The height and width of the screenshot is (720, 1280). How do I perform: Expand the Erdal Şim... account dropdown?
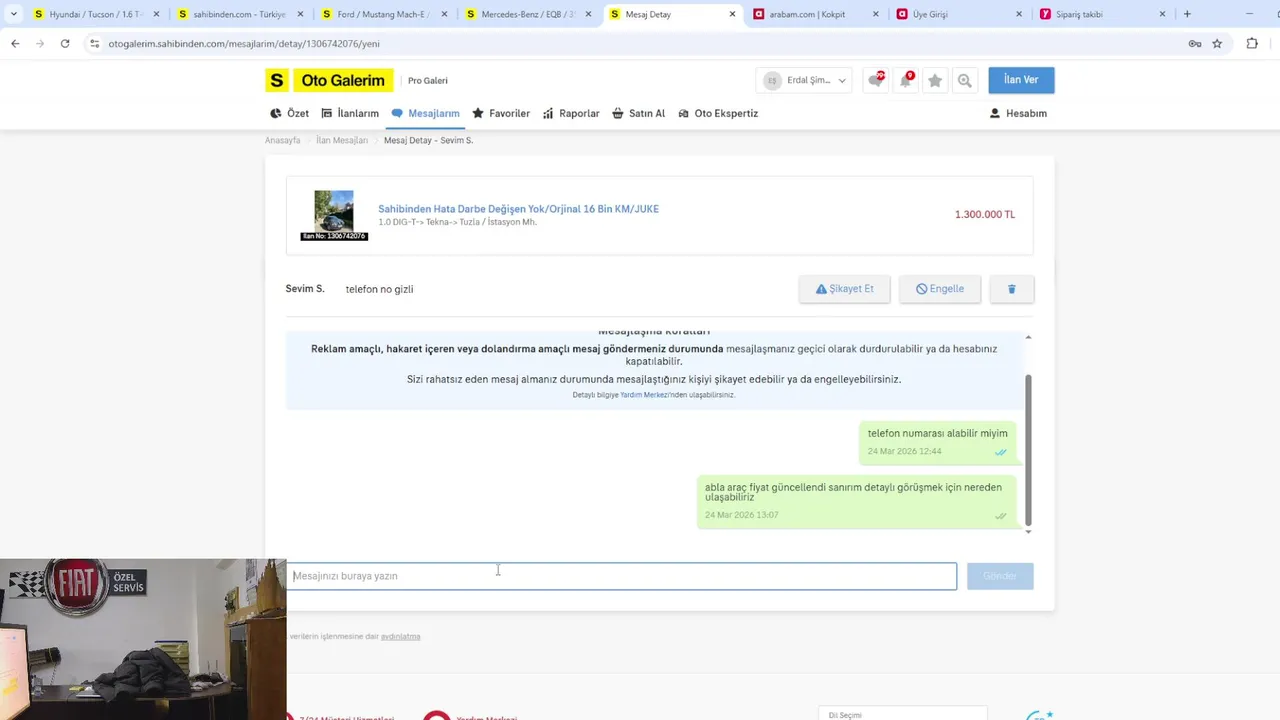coord(806,81)
